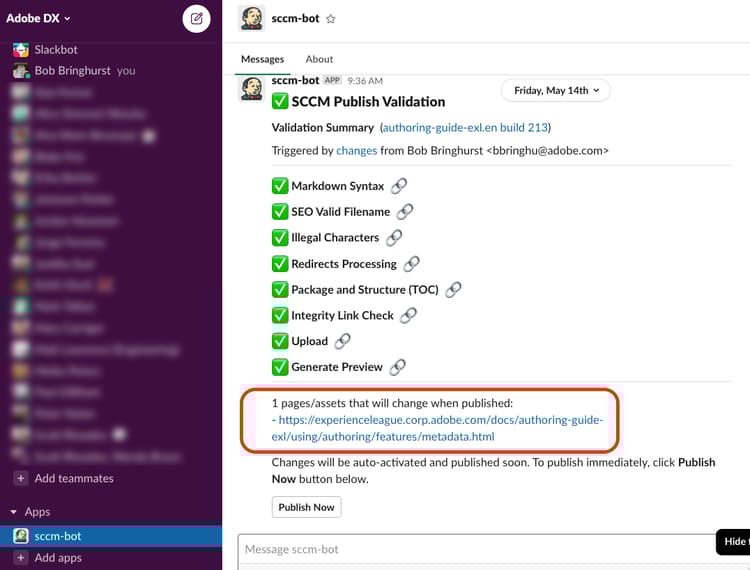
Task: Open the link icon next to Package and Structure (TOC)
Action: coord(453,289)
